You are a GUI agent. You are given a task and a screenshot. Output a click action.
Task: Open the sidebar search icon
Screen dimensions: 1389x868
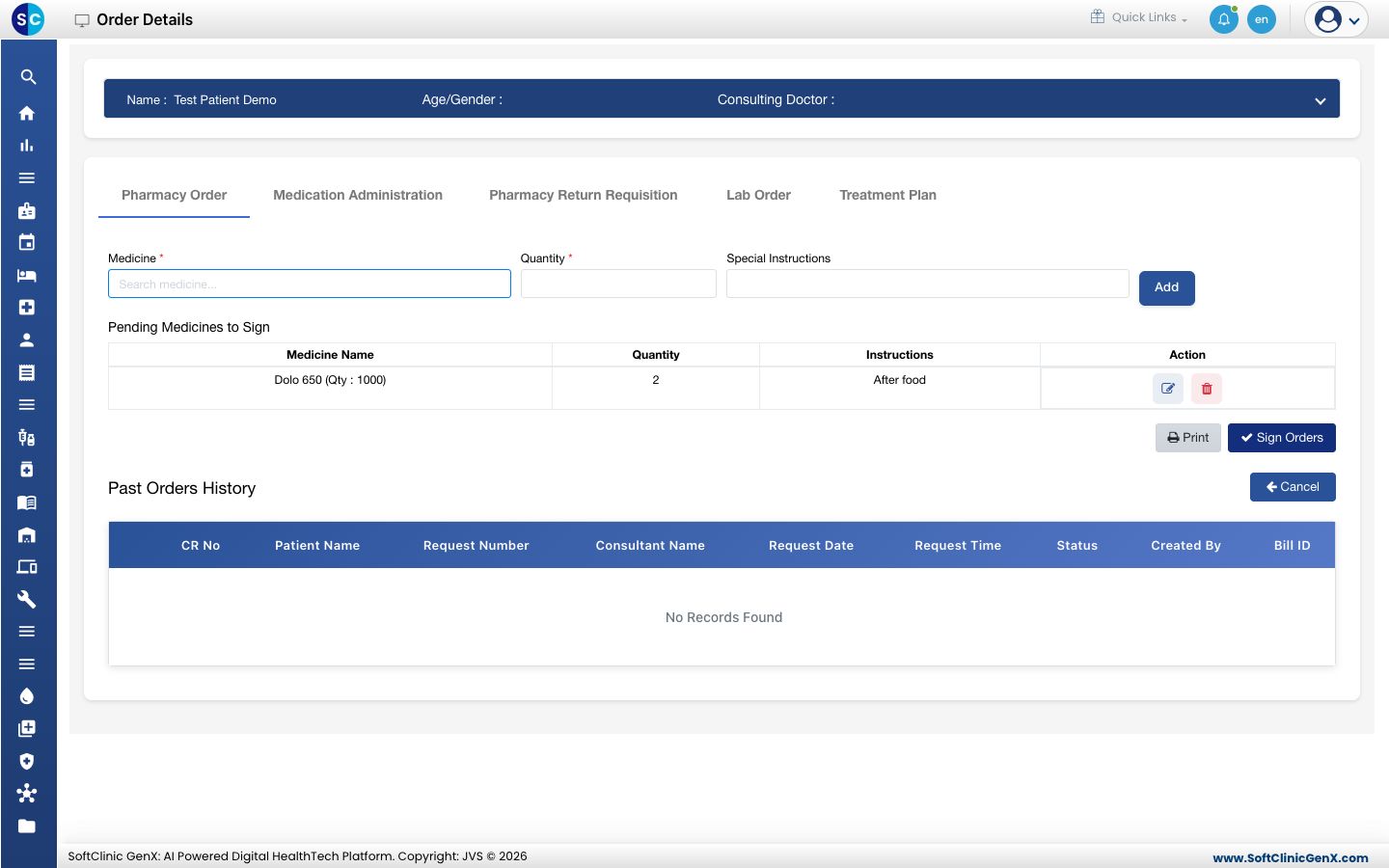(x=28, y=77)
